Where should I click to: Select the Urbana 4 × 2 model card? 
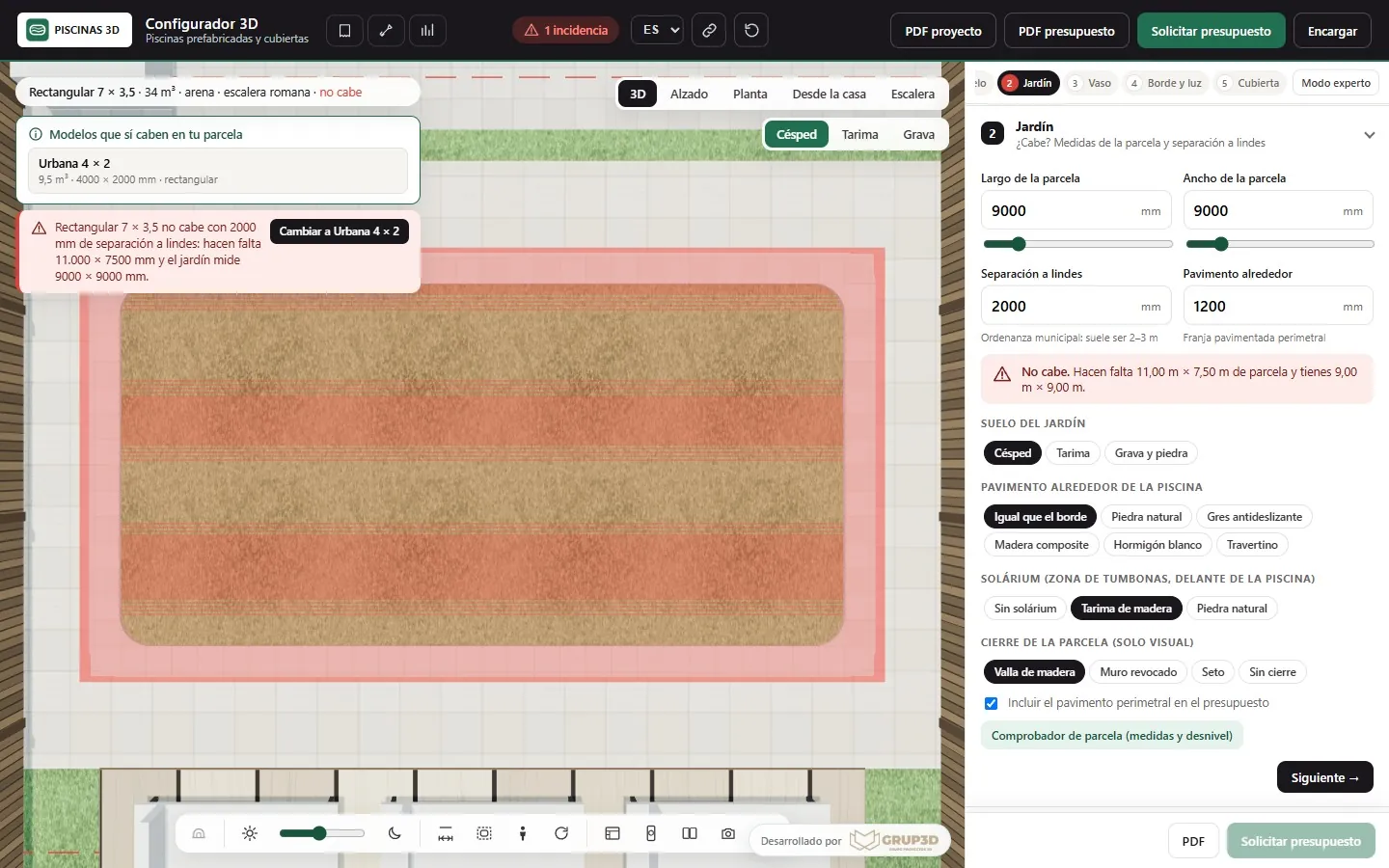pos(218,171)
